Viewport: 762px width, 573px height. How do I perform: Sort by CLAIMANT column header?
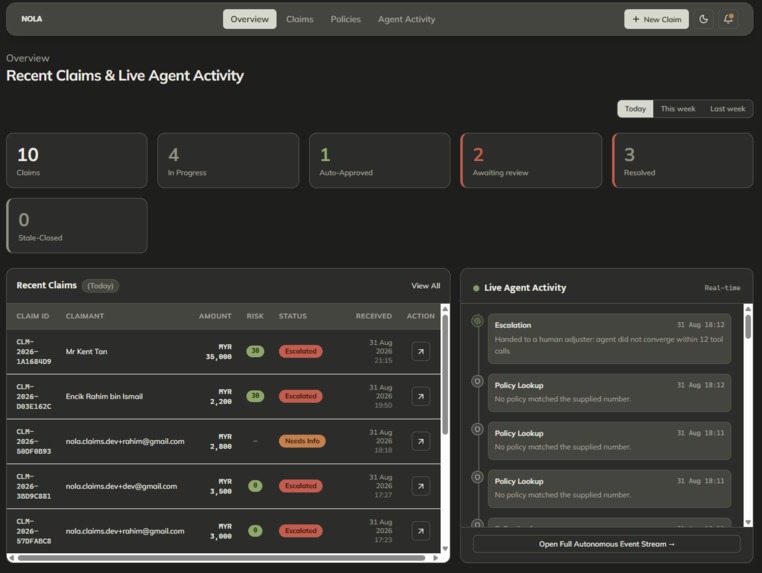tap(85, 316)
